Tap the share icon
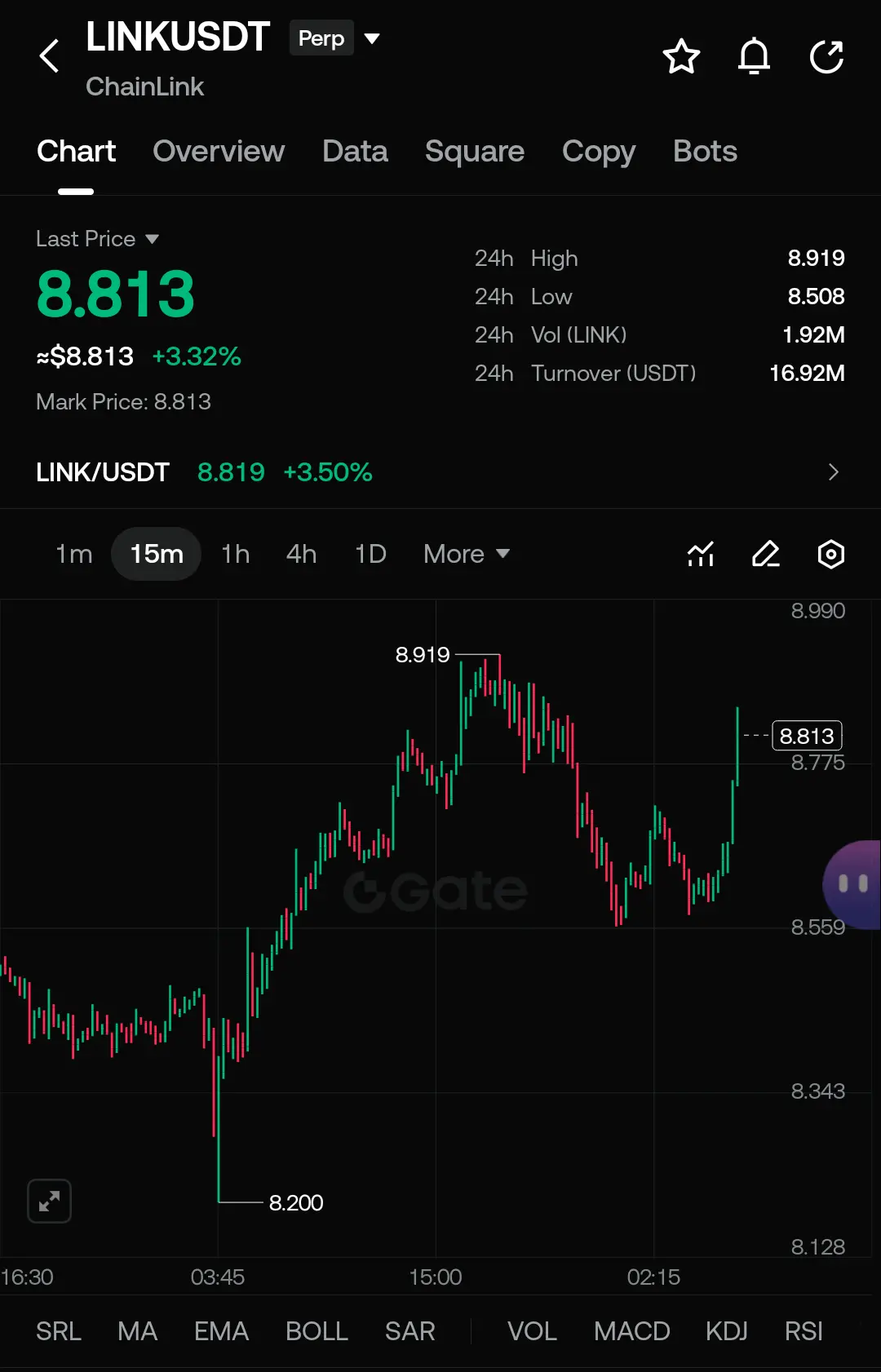This screenshot has width=881, height=1372. click(826, 56)
